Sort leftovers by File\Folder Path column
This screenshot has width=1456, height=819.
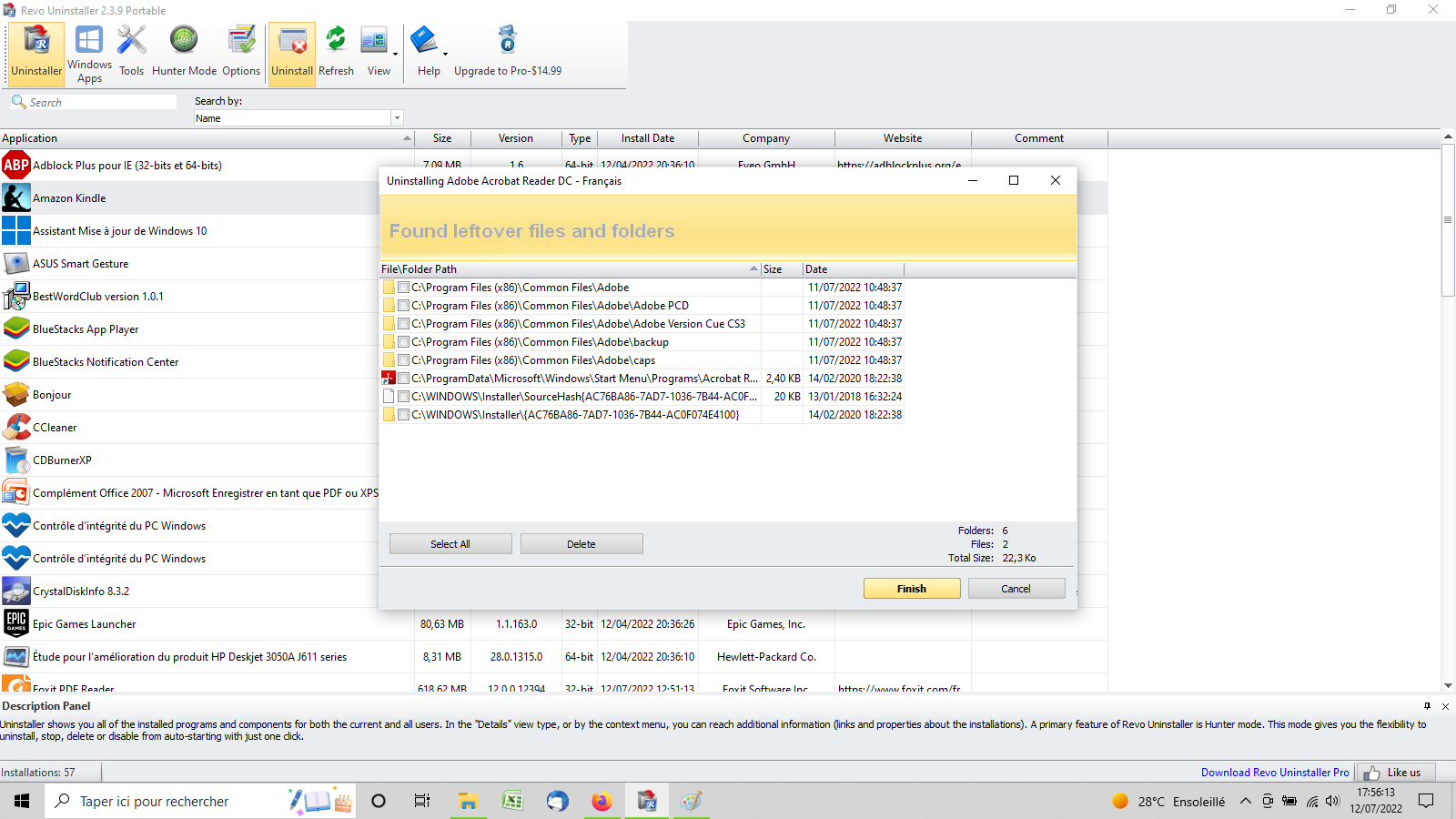tap(570, 269)
